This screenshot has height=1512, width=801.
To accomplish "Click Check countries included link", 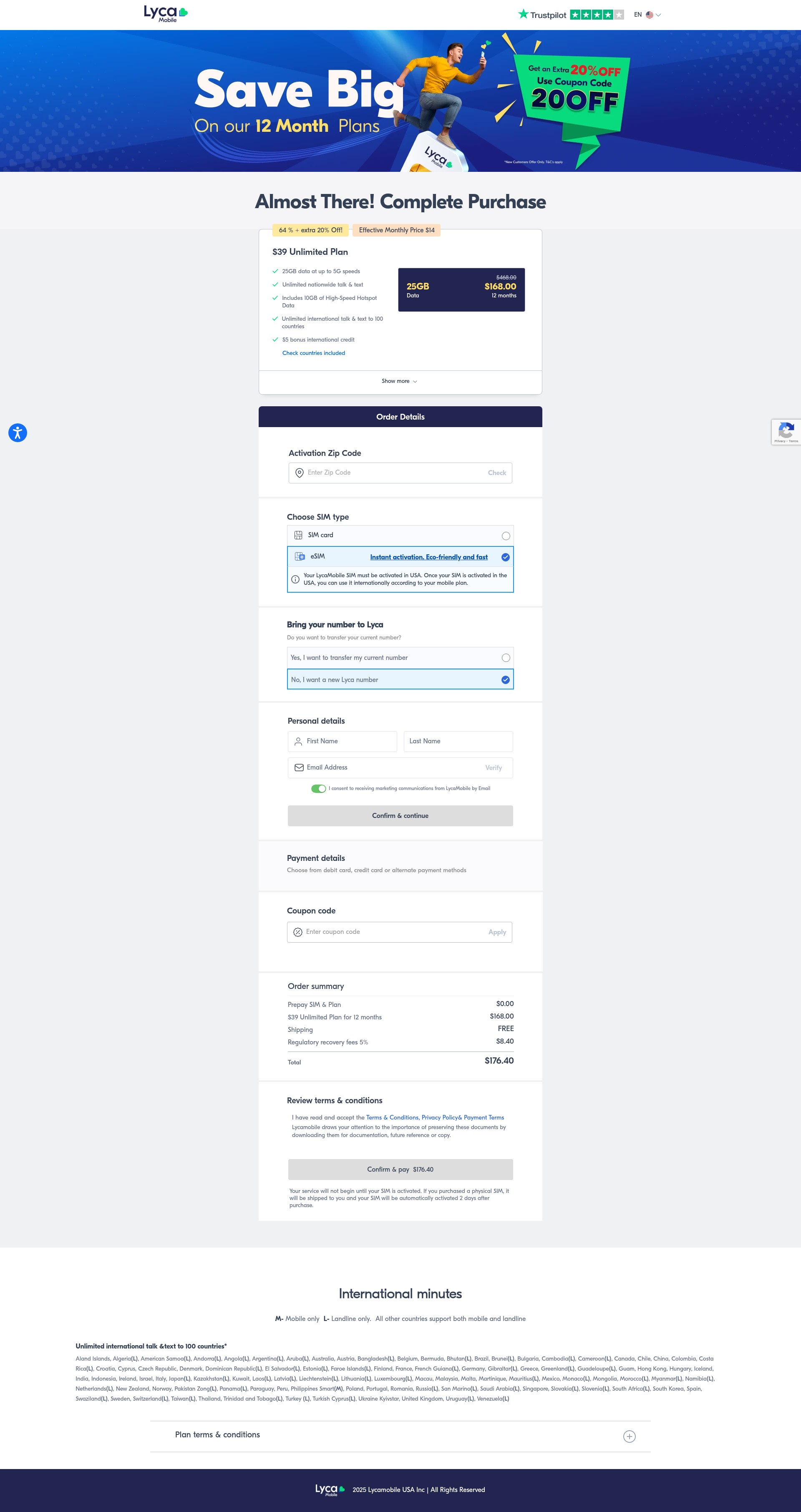I will point(314,353).
